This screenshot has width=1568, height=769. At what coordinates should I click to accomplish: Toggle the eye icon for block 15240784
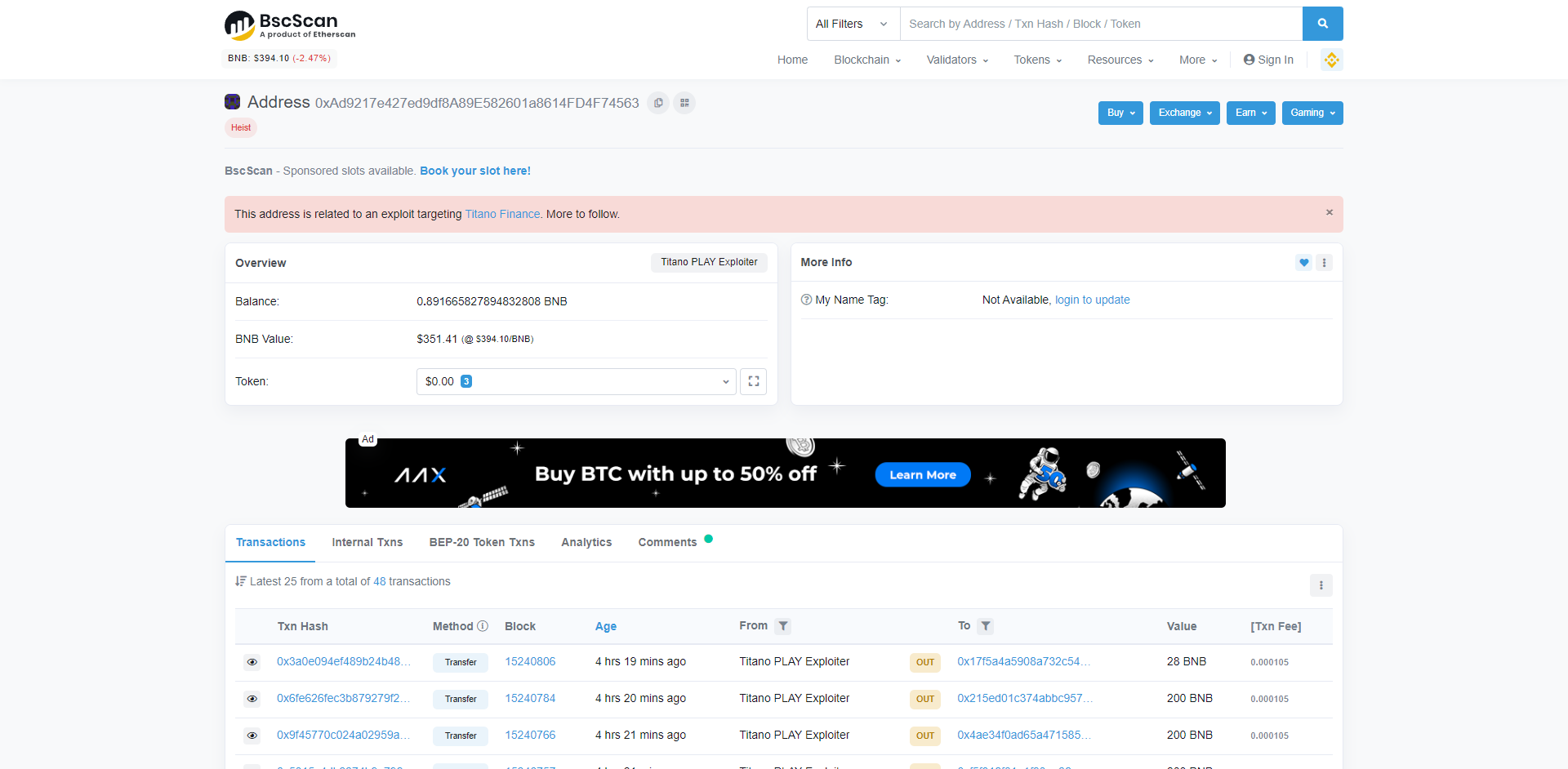click(x=252, y=699)
